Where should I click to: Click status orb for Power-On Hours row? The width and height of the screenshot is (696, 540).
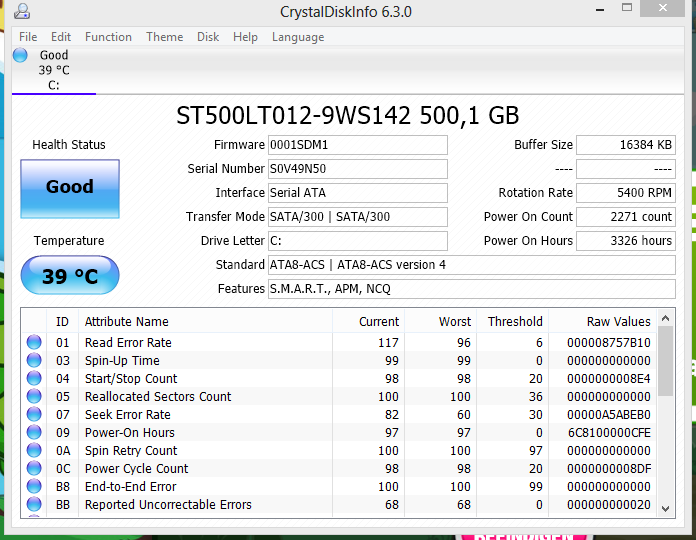[34, 432]
